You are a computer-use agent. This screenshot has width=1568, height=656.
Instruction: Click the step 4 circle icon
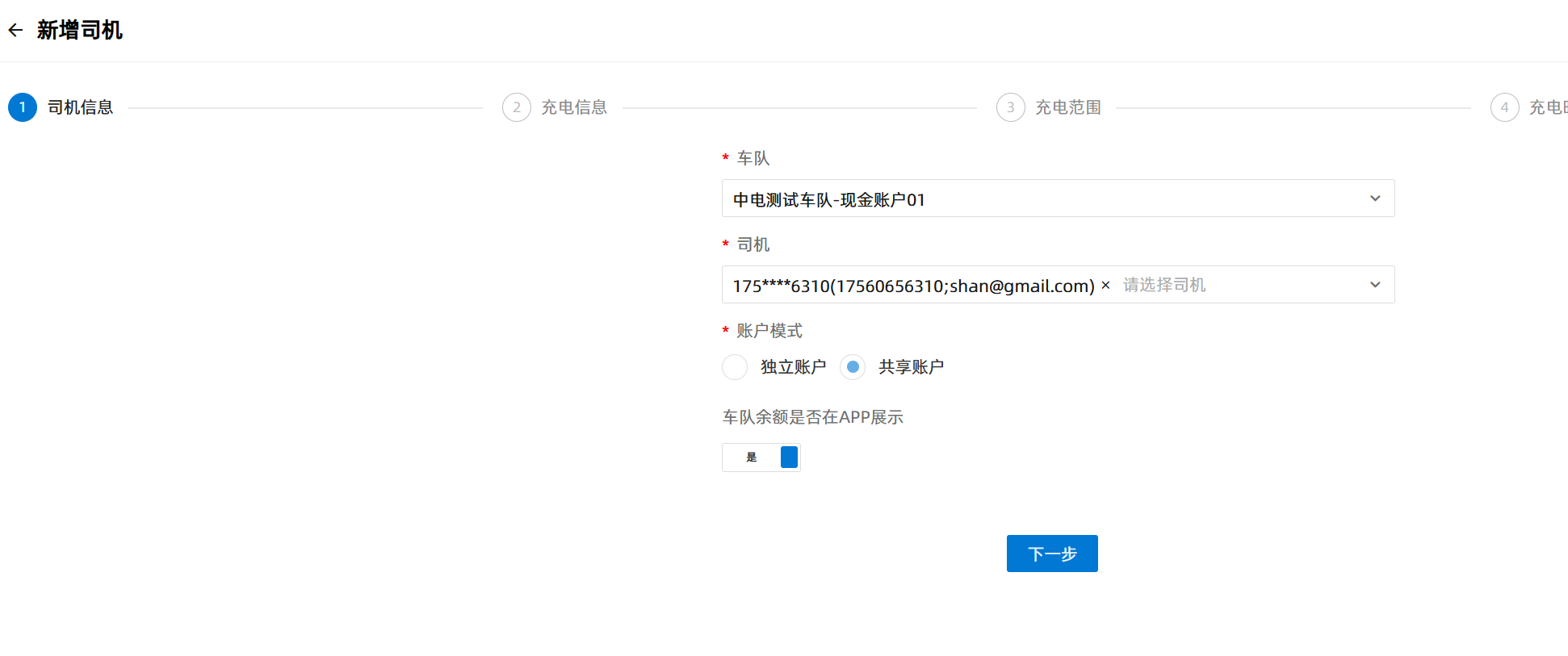(x=1504, y=107)
